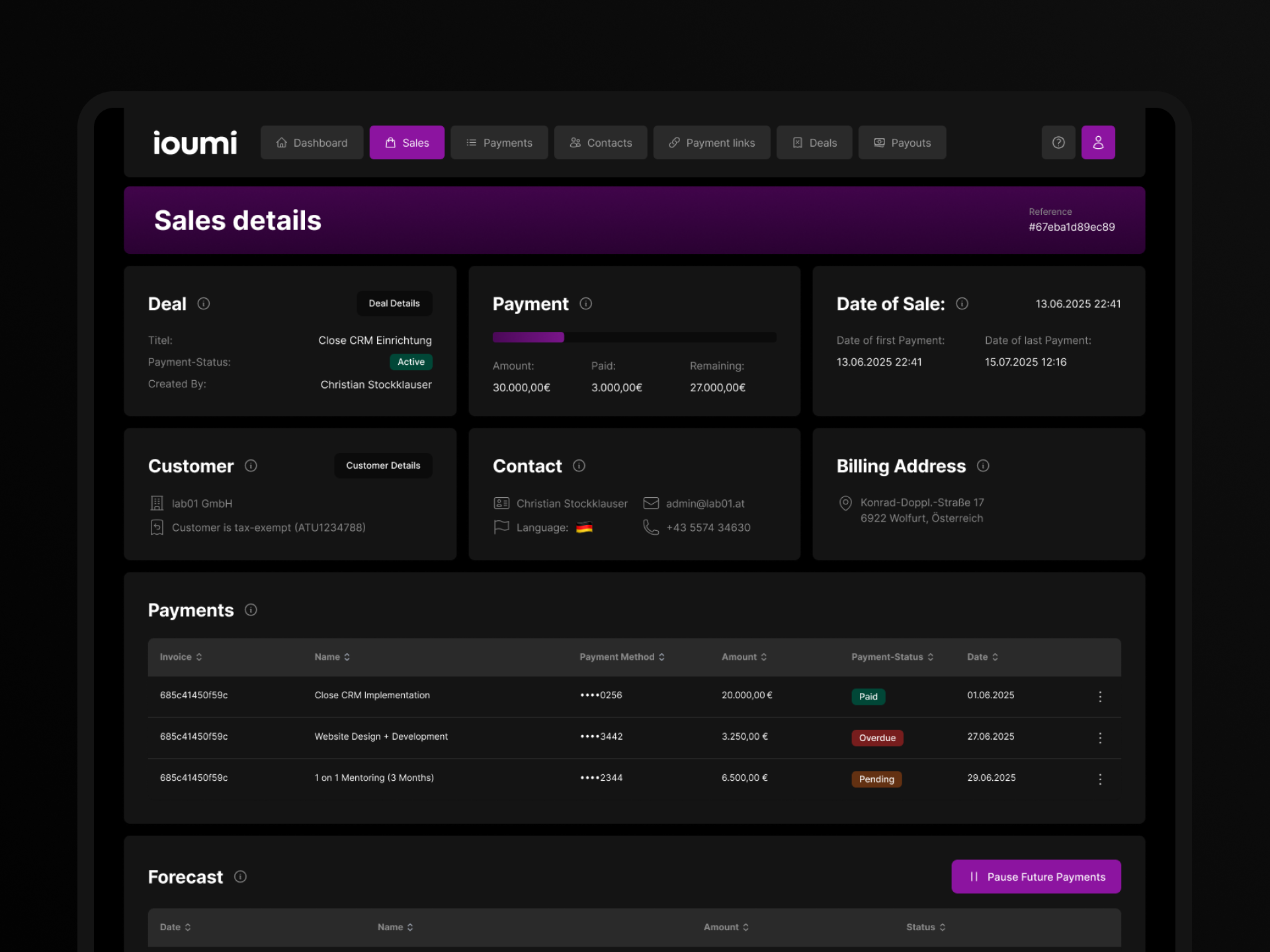Click the Deal Details button
This screenshot has height=952, width=1270.
click(x=394, y=303)
